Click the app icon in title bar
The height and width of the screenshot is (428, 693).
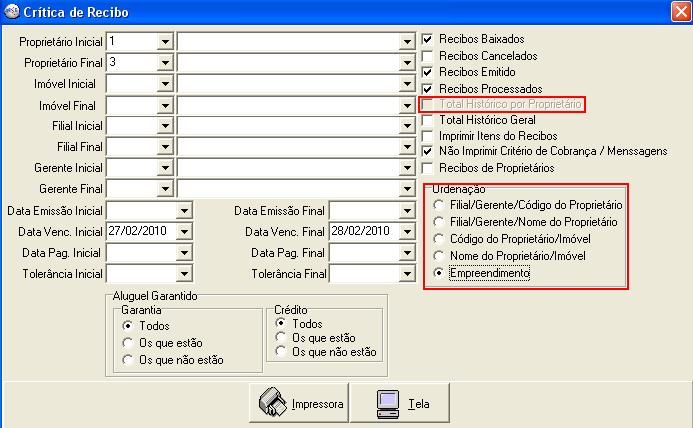11,12
